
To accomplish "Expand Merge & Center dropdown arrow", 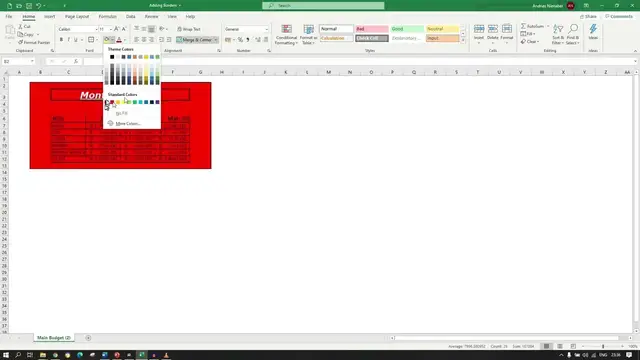I will 216,40.
